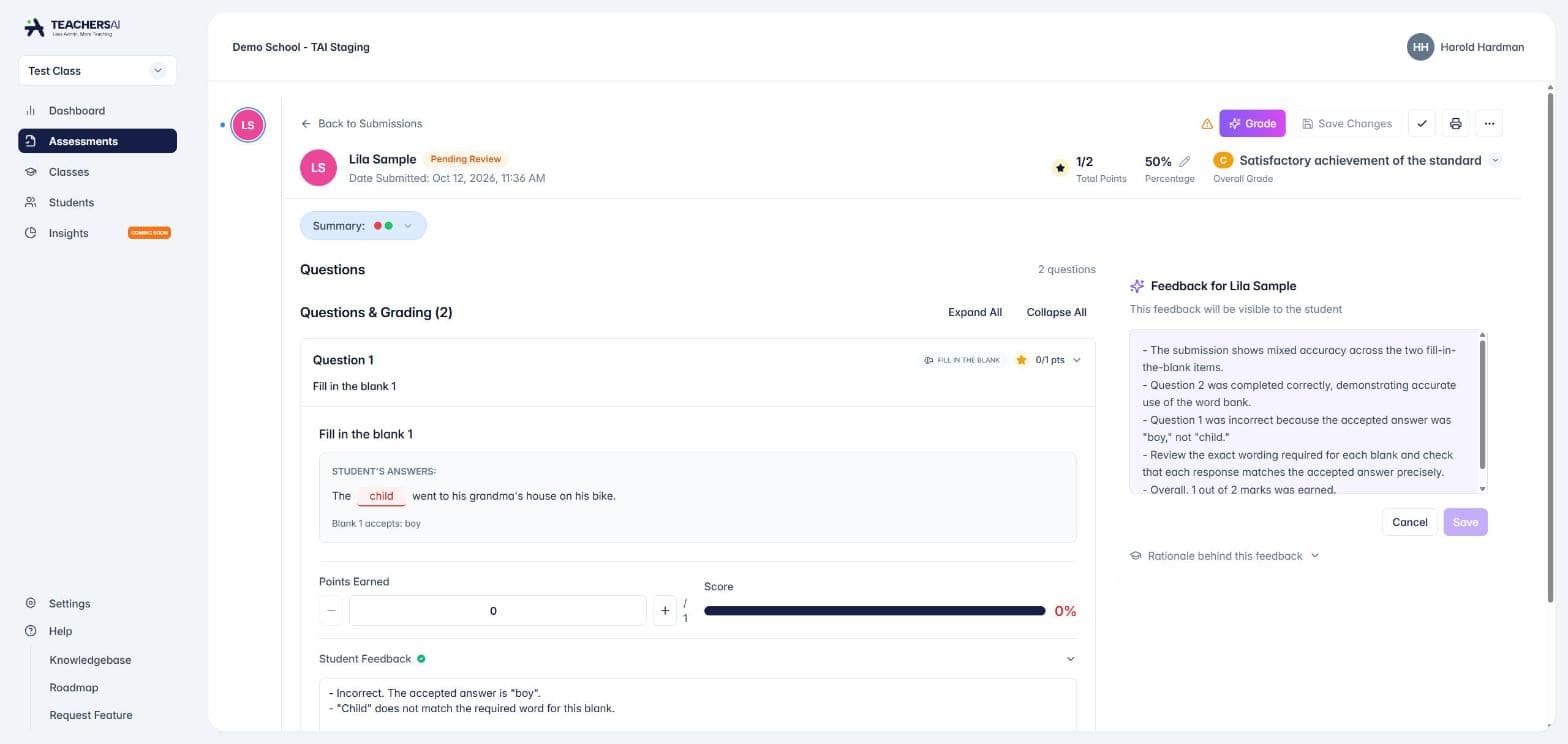Click the warning triangle icon beside Grade
The image size is (1568, 744).
tap(1207, 124)
